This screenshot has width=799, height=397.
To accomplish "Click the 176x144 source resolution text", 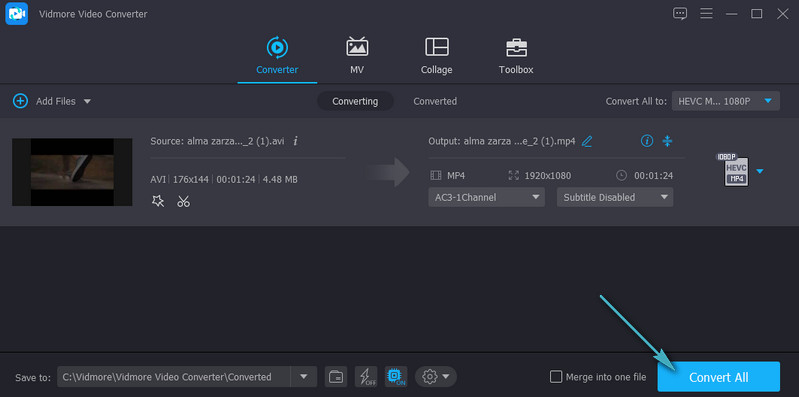I will tap(192, 179).
